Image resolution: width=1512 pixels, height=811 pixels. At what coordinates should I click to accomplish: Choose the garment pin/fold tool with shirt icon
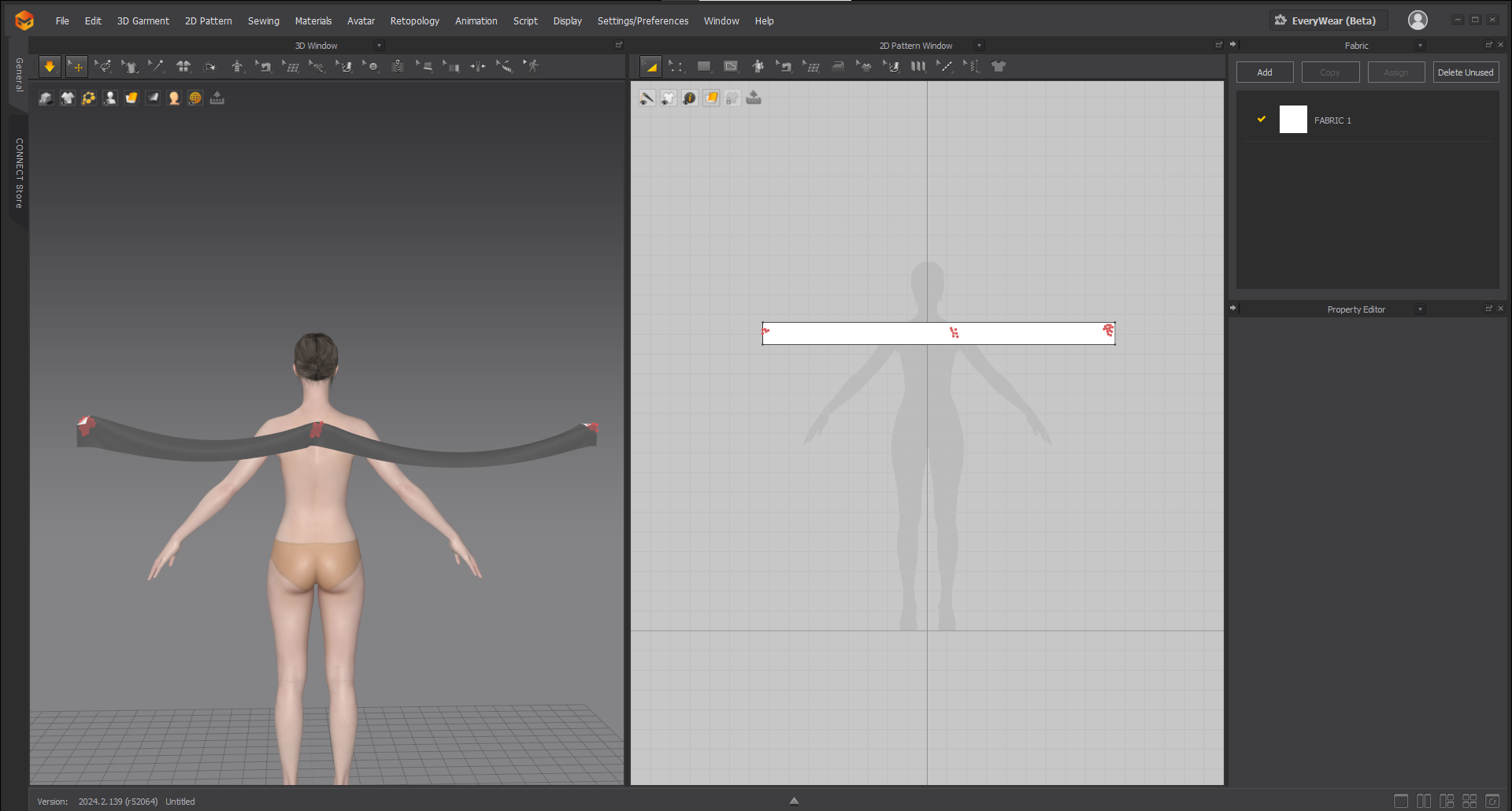[x=130, y=67]
